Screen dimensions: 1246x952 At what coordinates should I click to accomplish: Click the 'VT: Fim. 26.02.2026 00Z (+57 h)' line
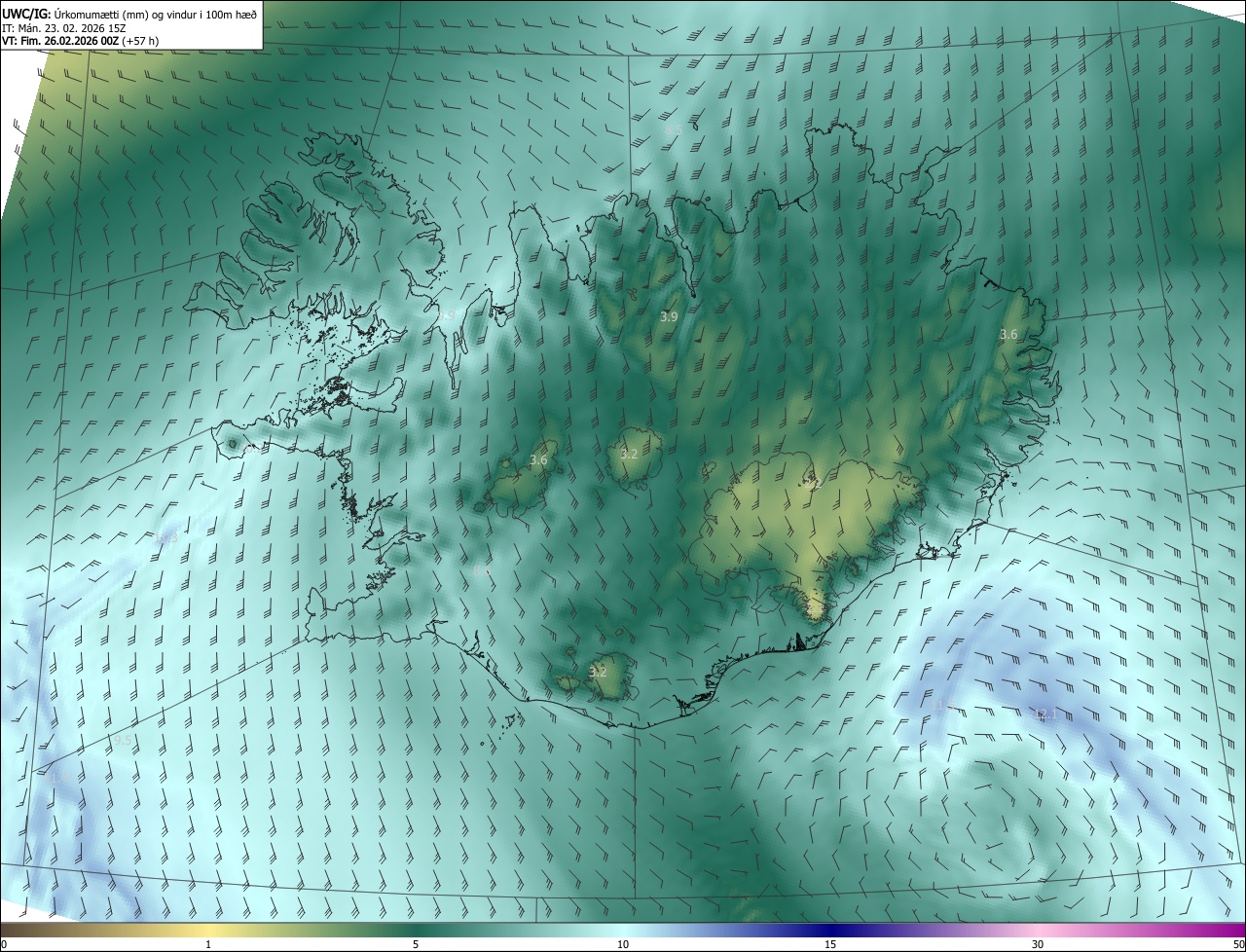[81, 41]
